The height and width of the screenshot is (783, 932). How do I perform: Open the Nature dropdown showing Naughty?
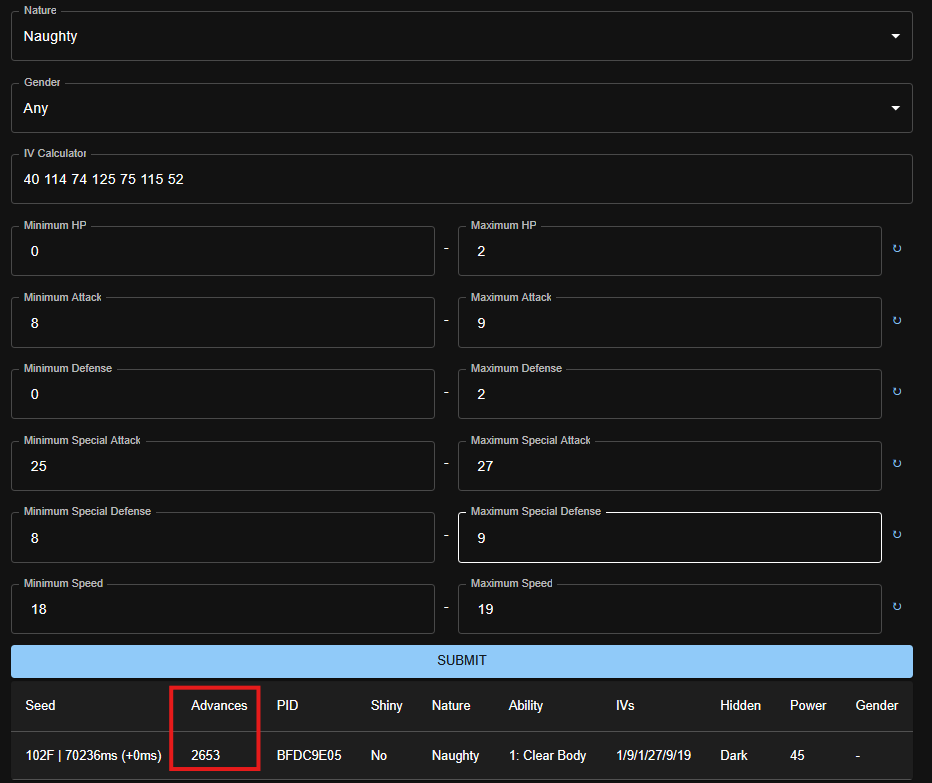pos(461,37)
